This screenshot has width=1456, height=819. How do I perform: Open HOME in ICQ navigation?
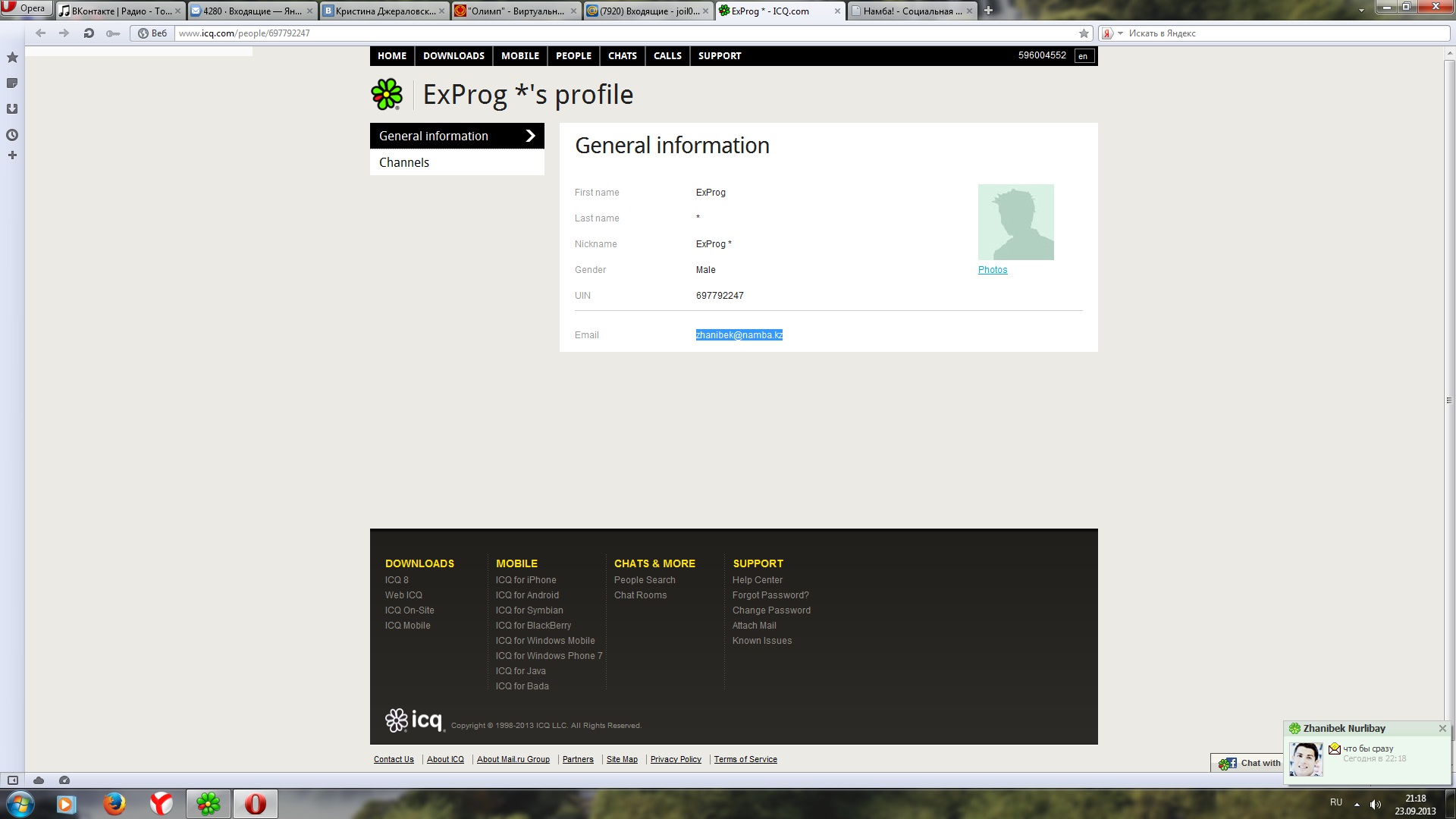click(392, 56)
